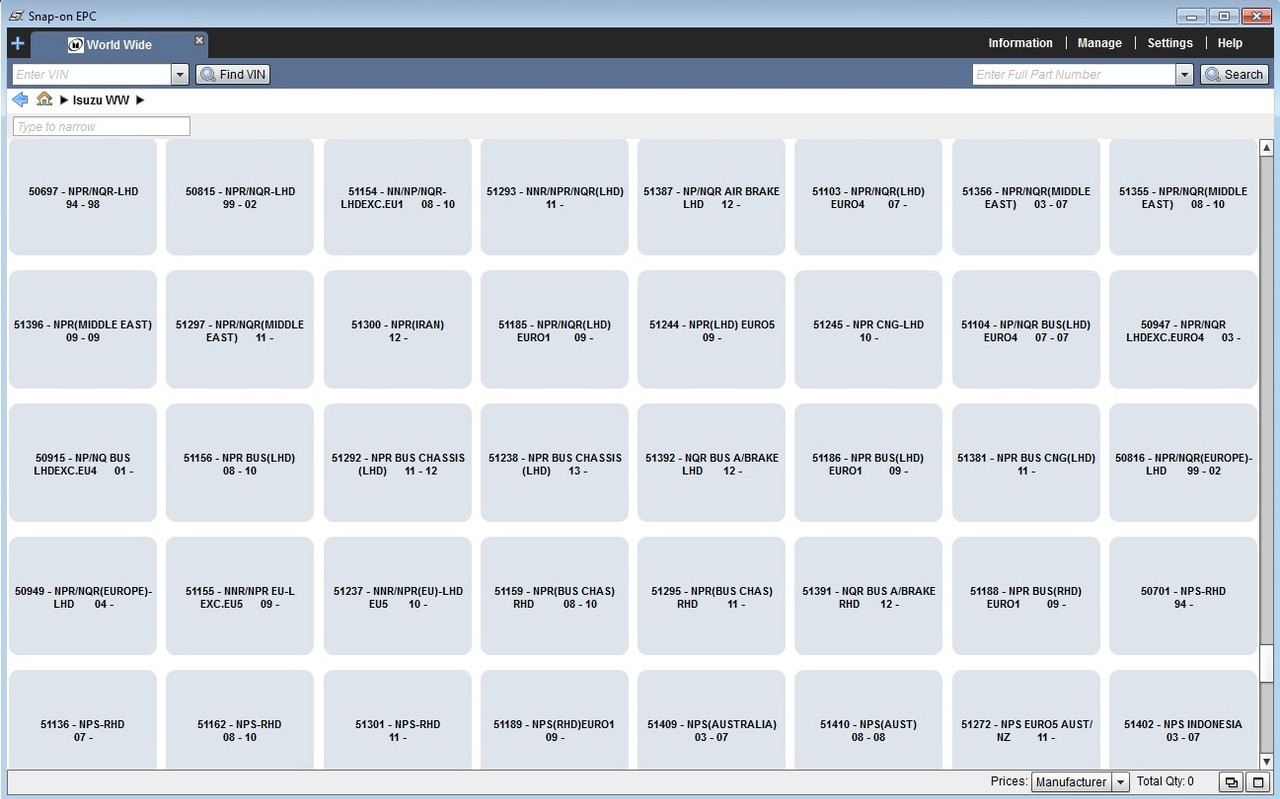Open VIN history dropdown
1280x799 pixels.
click(x=180, y=75)
